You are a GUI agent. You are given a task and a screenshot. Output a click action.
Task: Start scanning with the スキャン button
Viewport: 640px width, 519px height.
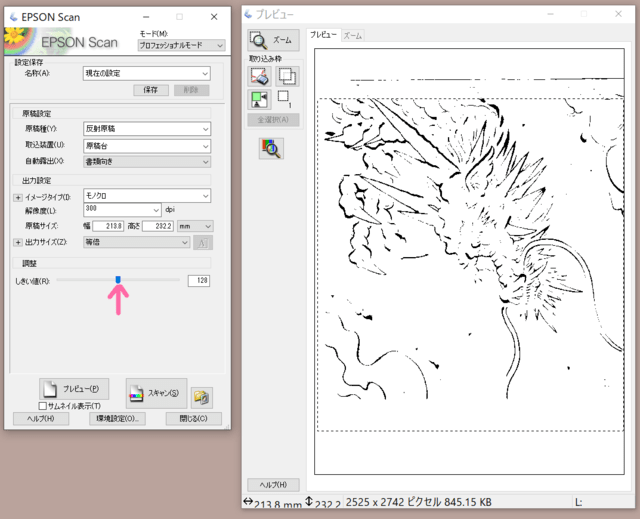point(156,392)
